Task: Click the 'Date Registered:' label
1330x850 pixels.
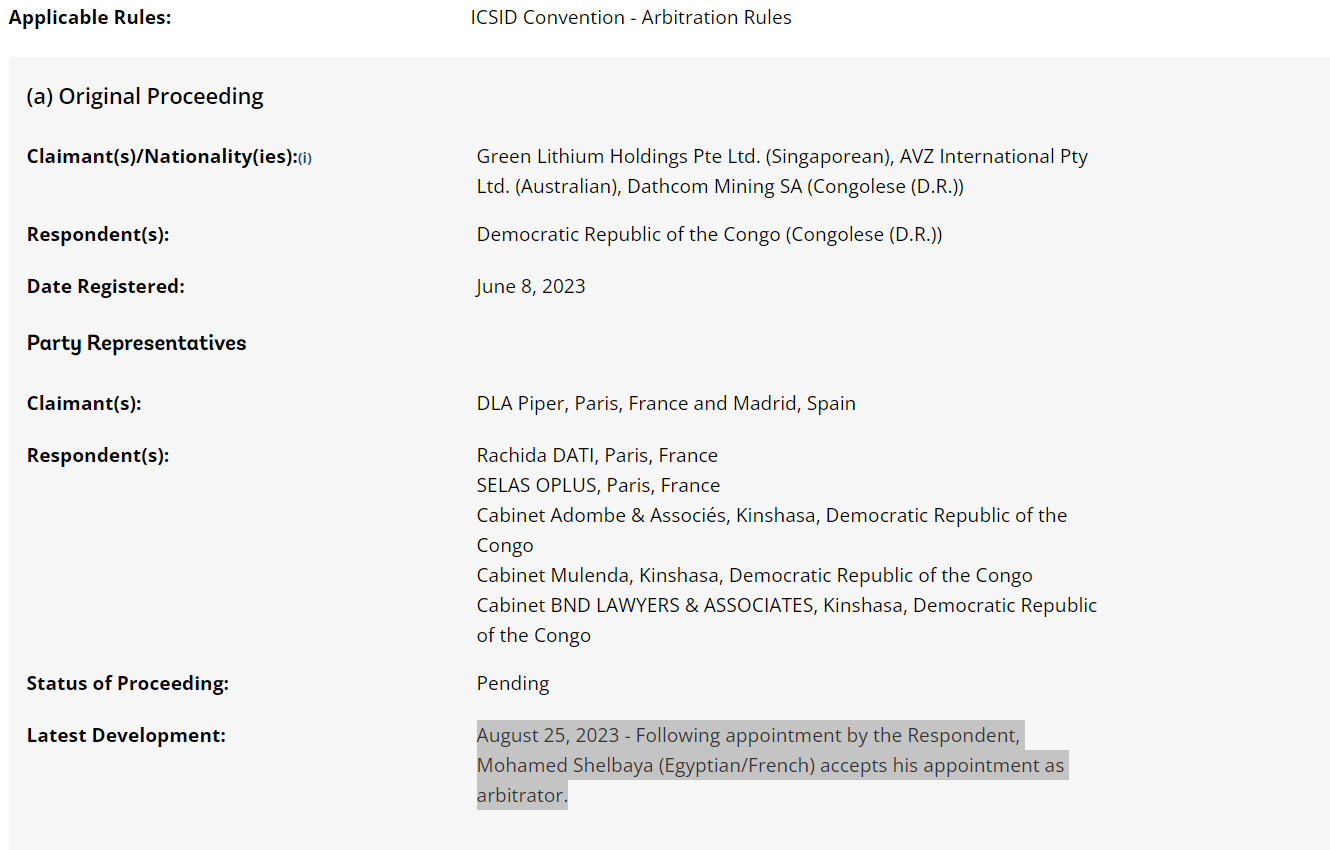Action: pyautogui.click(x=106, y=287)
